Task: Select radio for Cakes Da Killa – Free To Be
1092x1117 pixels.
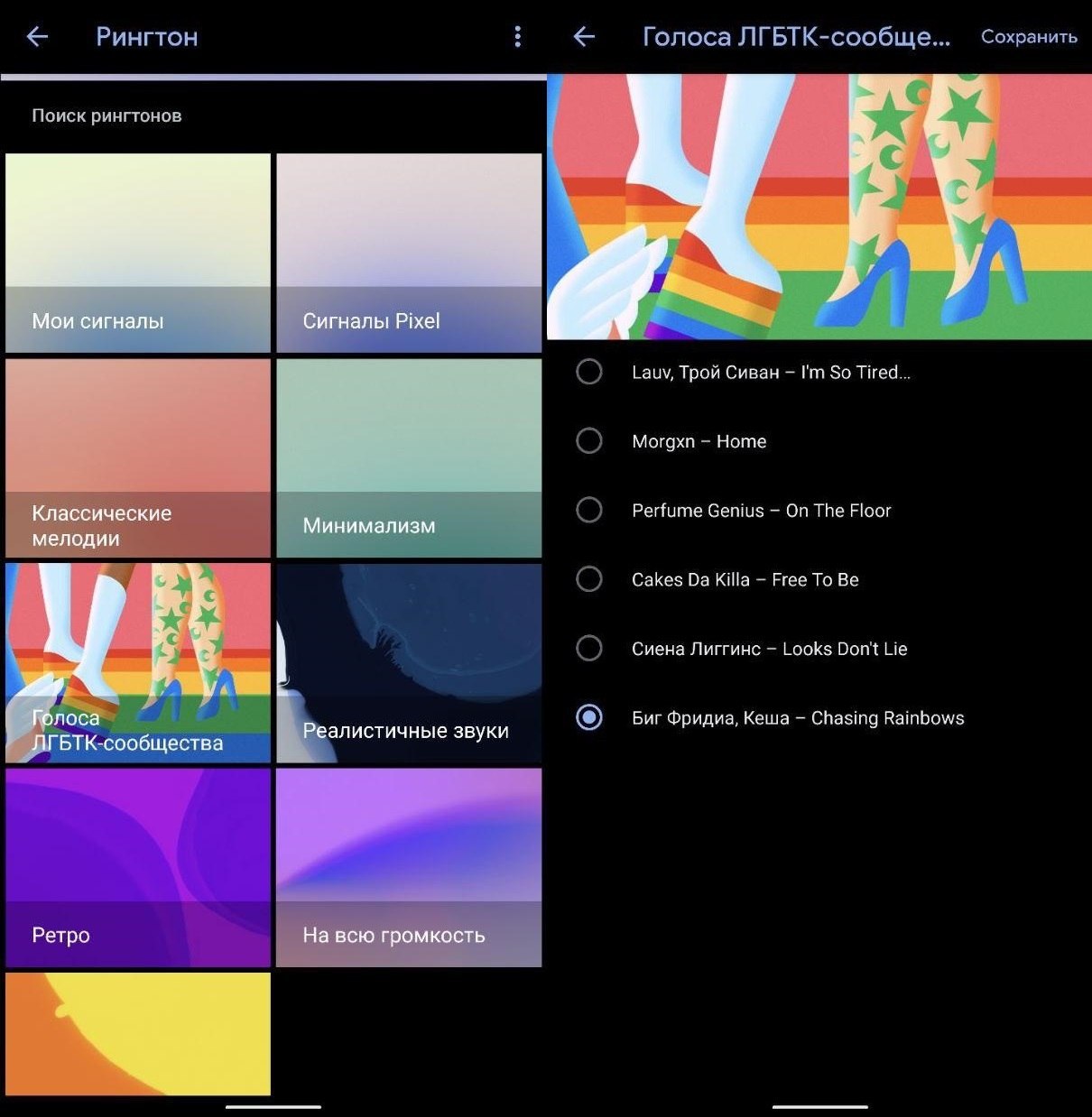Action: pos(589,579)
